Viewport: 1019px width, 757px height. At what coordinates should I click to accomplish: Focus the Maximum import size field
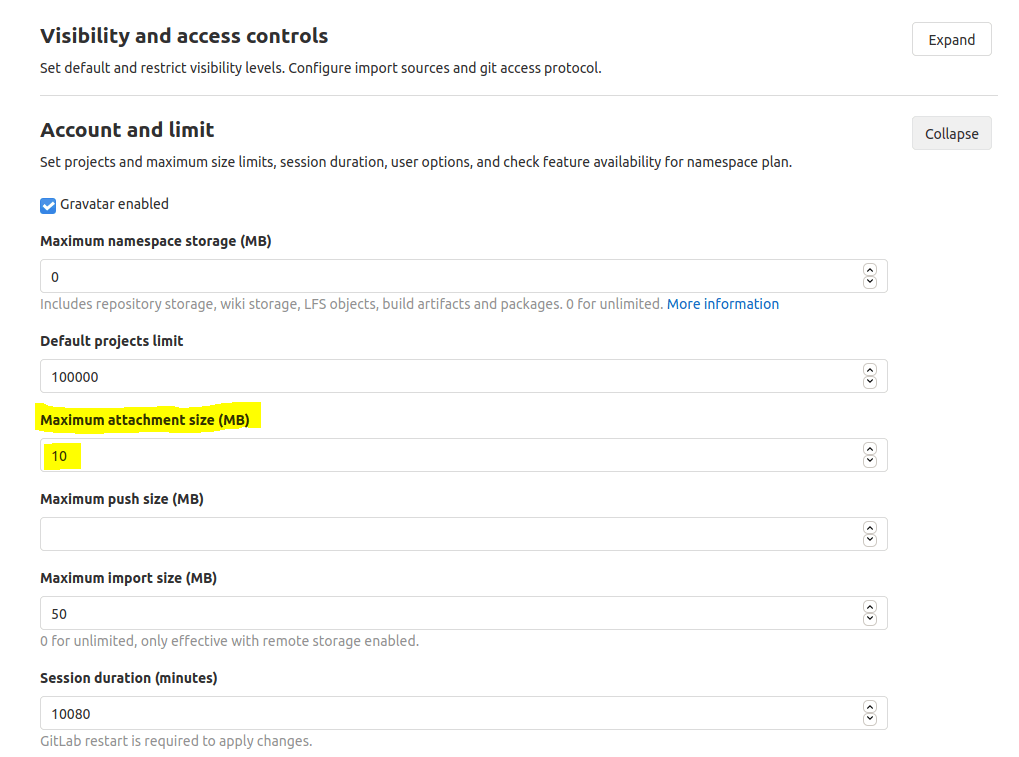450,614
